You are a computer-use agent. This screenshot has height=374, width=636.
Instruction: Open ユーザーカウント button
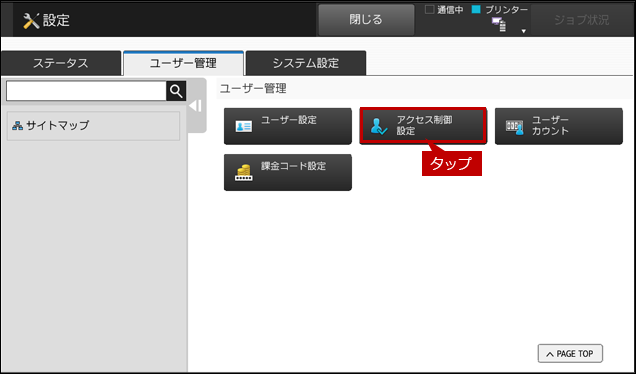click(x=559, y=126)
